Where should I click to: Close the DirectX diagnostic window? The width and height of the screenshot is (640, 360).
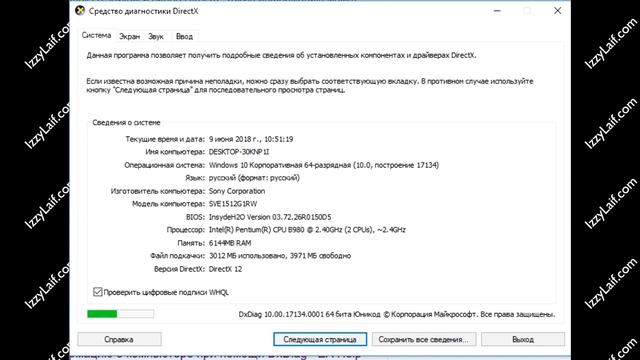[558, 11]
